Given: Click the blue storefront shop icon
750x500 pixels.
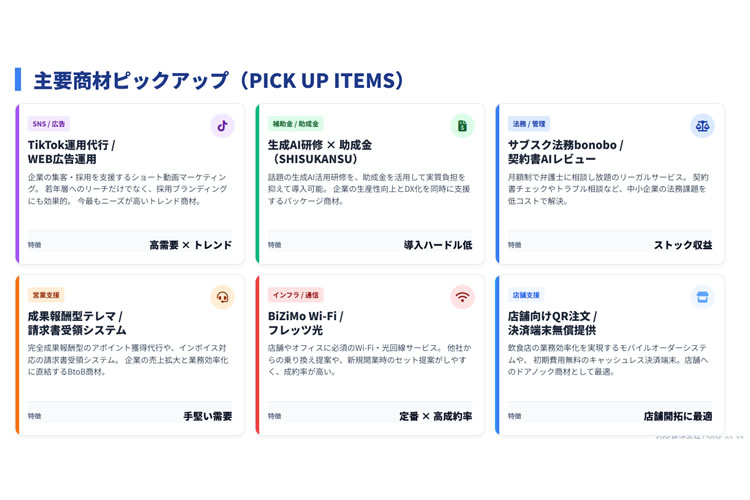Looking at the screenshot, I should click(x=702, y=297).
